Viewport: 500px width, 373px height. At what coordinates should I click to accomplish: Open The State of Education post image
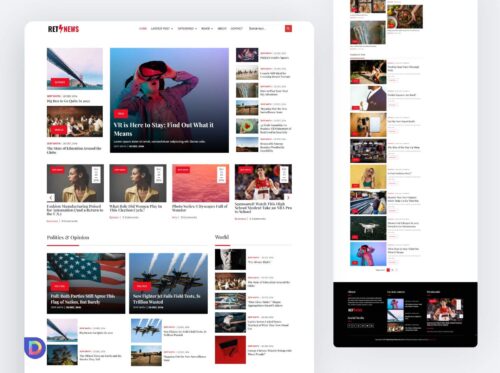(75, 121)
